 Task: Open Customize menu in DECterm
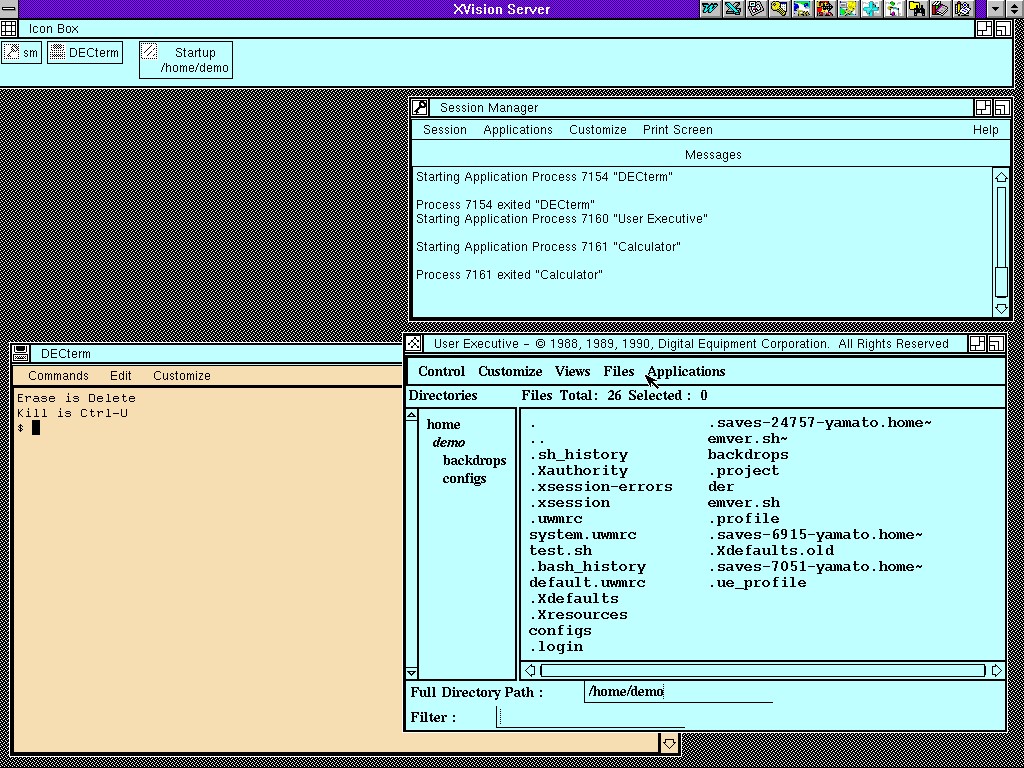pyautogui.click(x=182, y=376)
